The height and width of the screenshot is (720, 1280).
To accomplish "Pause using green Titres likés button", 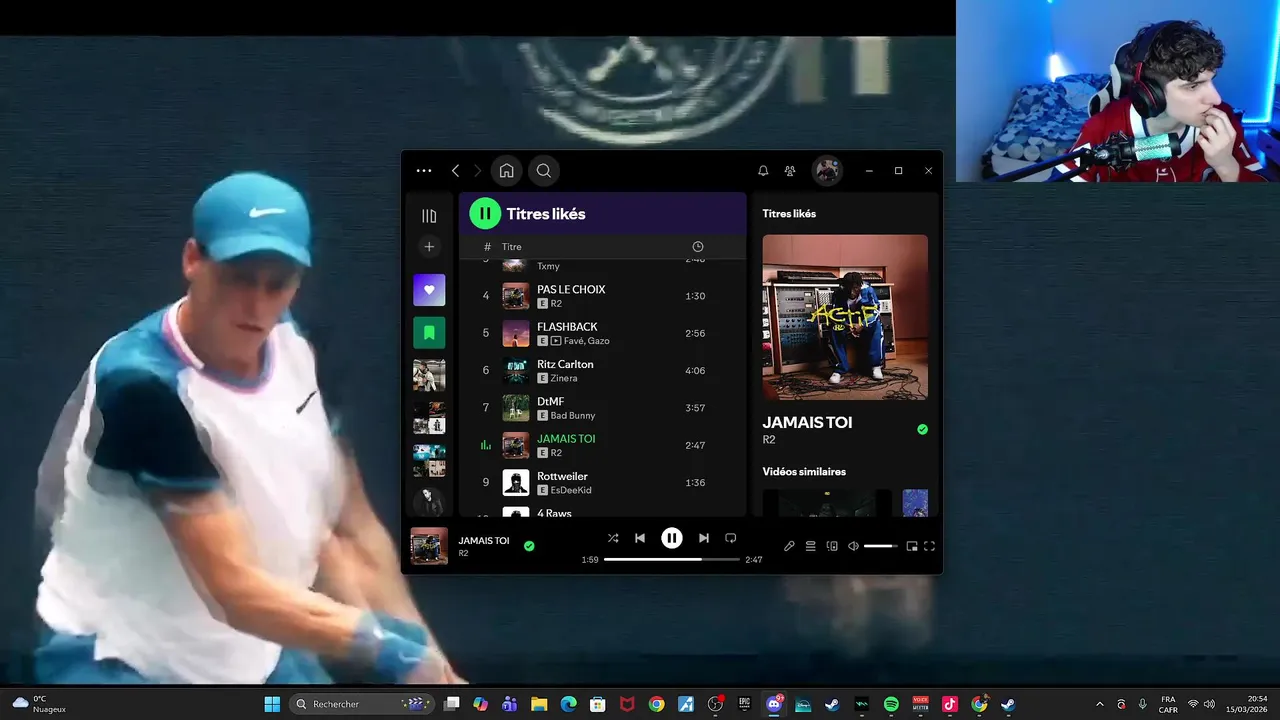I will [x=485, y=213].
